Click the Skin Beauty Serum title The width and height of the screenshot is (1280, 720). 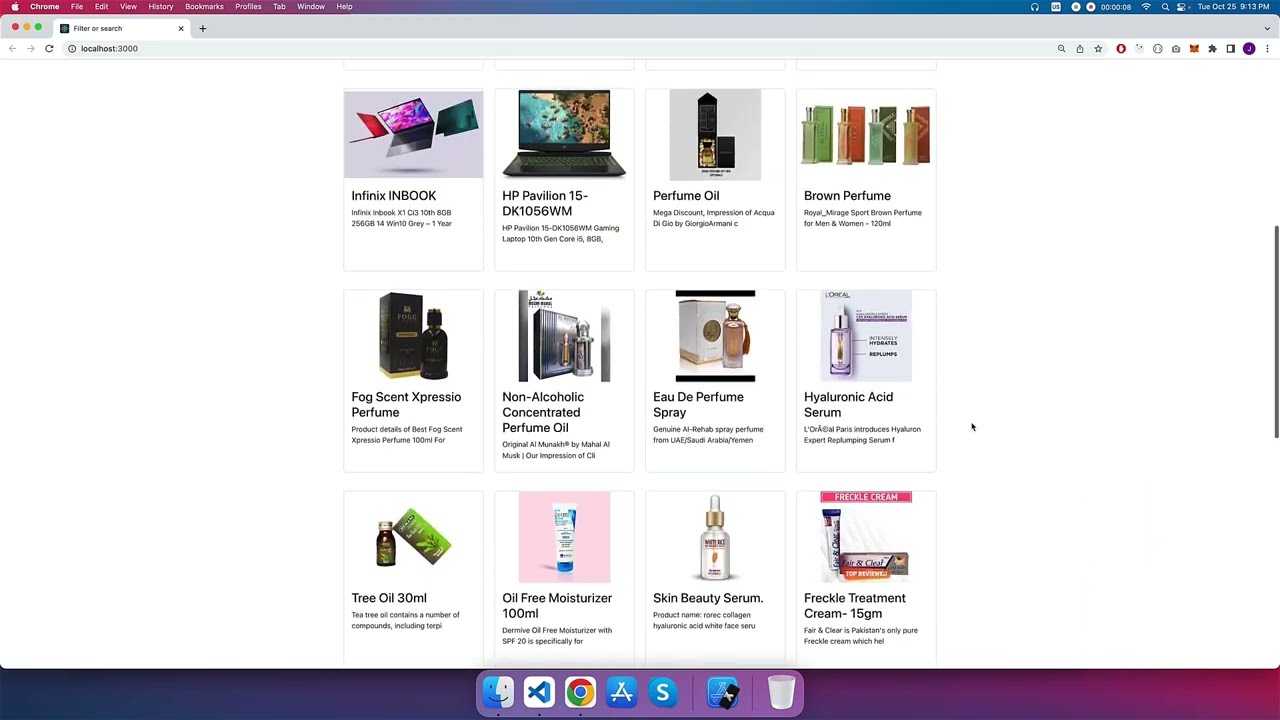point(708,598)
